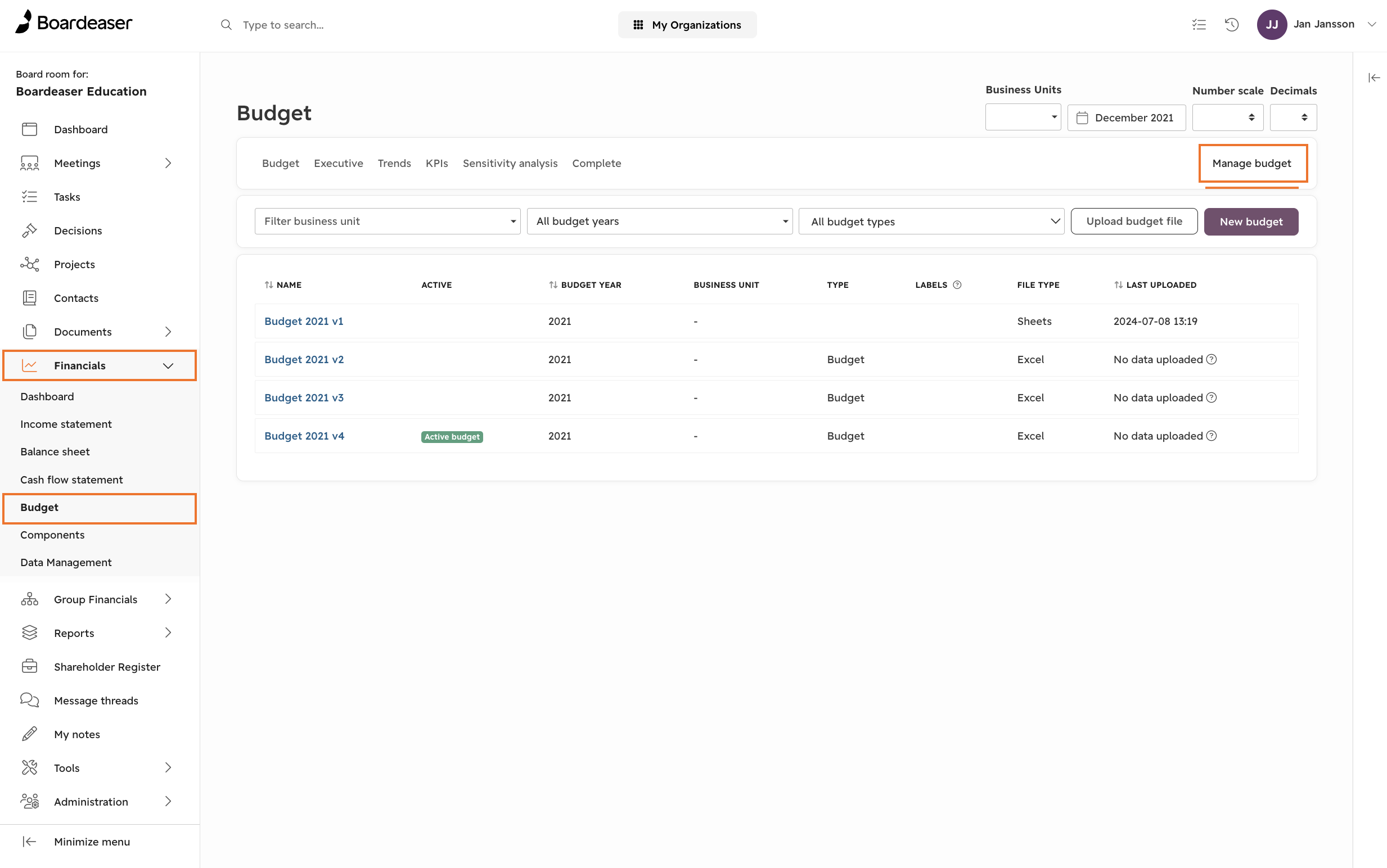
Task: Expand the Tools submenu chevron
Action: tap(168, 767)
